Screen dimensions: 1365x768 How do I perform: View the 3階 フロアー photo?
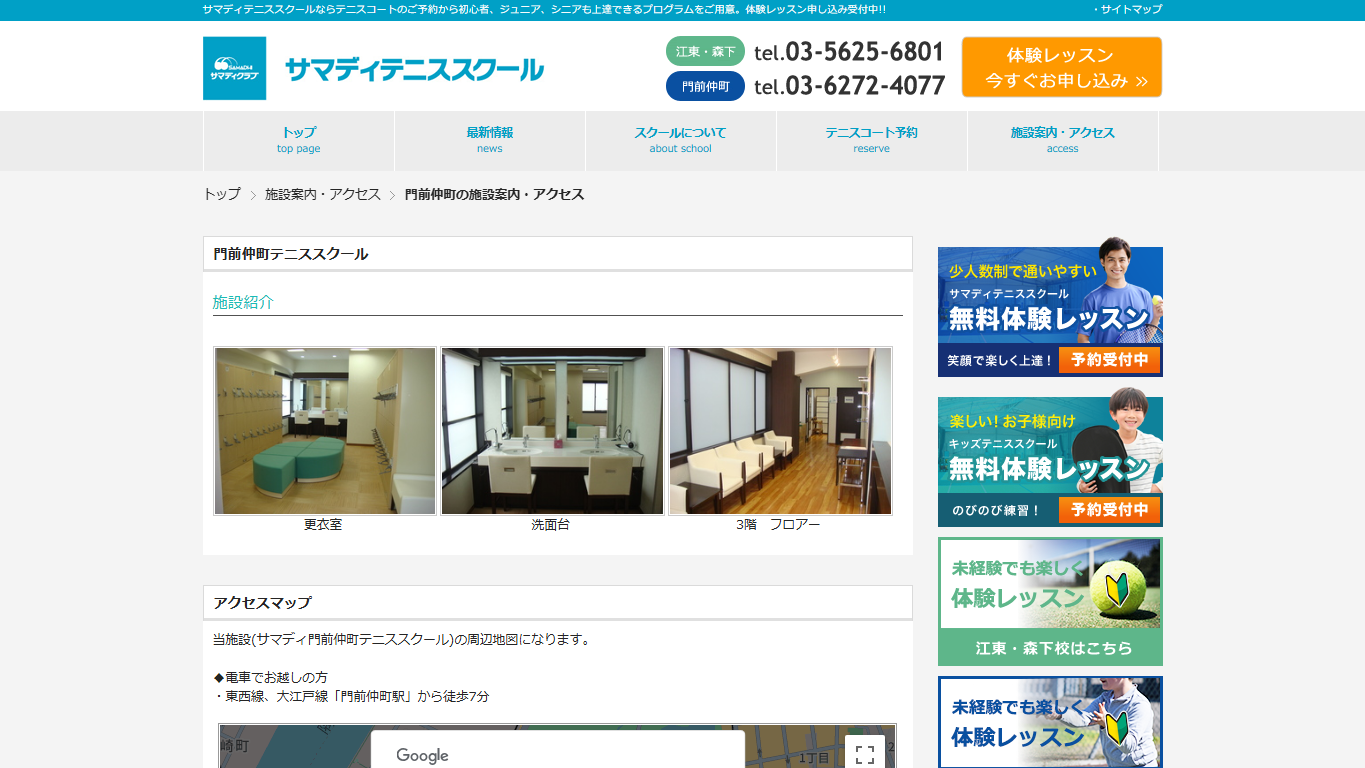780,431
